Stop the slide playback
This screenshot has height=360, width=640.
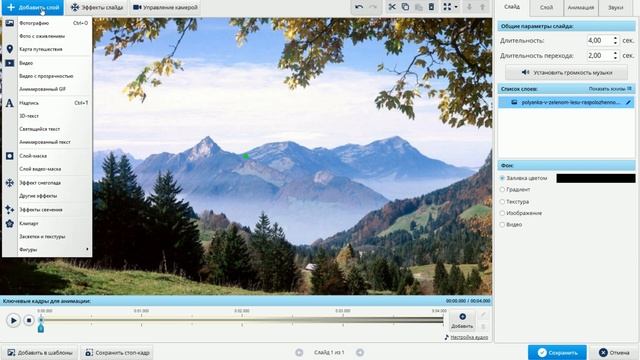[x=29, y=320]
